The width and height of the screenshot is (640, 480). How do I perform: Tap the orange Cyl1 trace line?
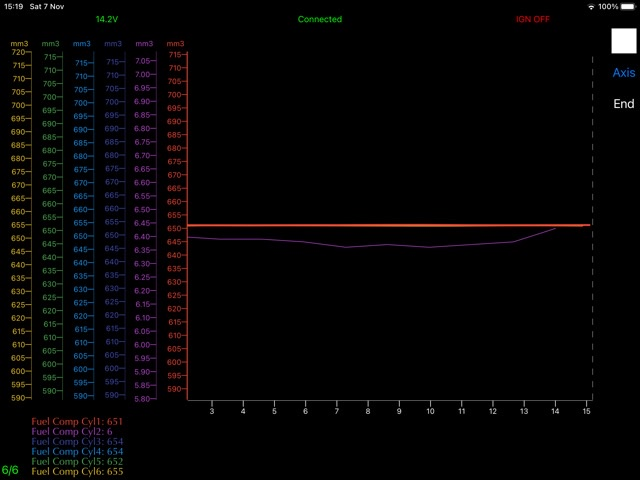(389, 225)
